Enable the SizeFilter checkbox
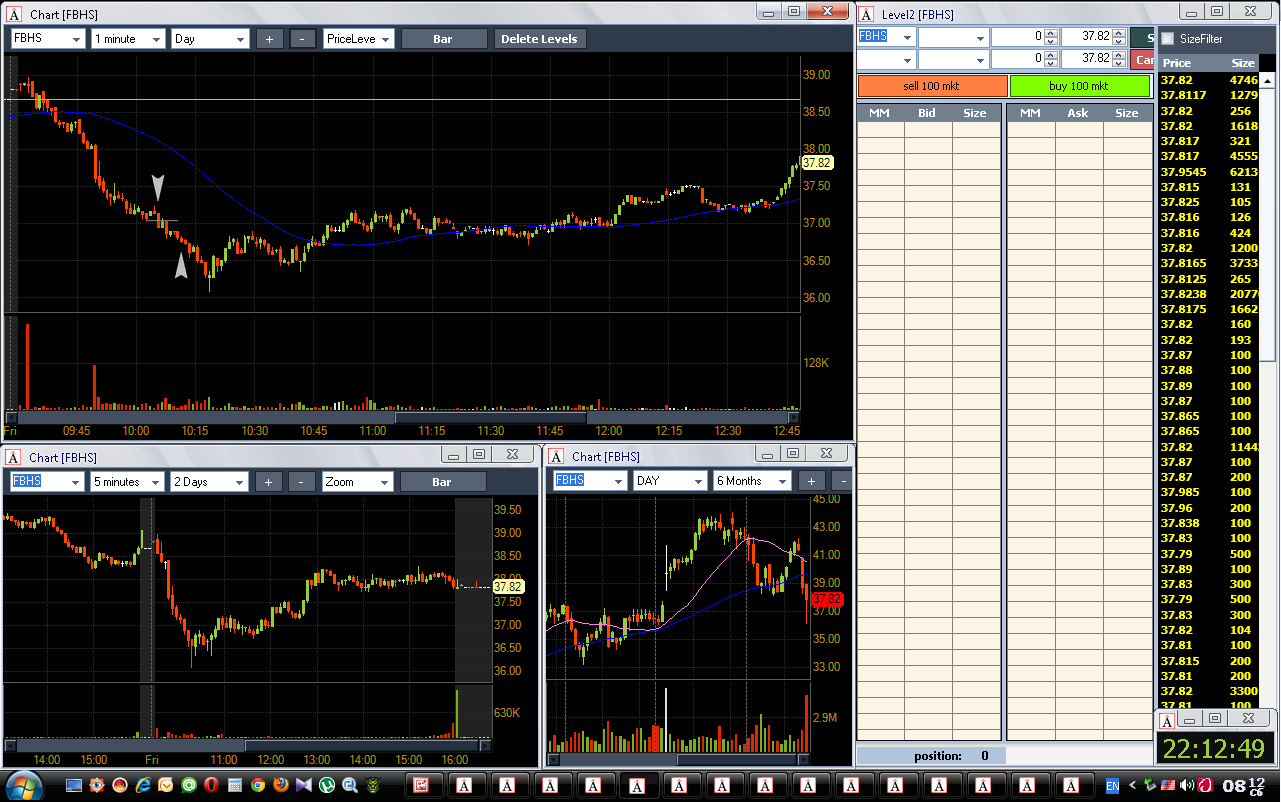The image size is (1281, 802). (1167, 38)
